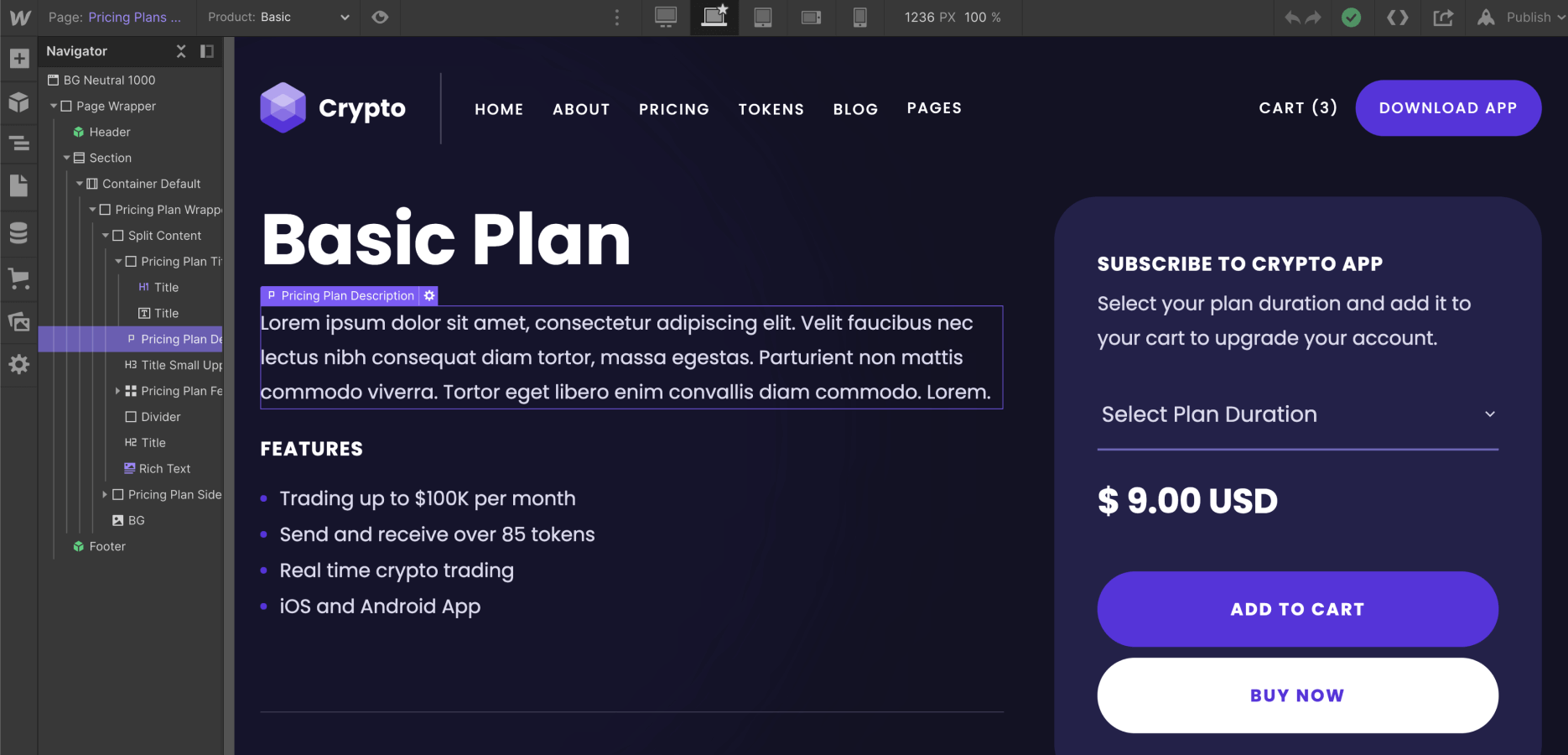Switch to tablet breakpoint view
This screenshot has height=755, width=1568.
[x=762, y=17]
